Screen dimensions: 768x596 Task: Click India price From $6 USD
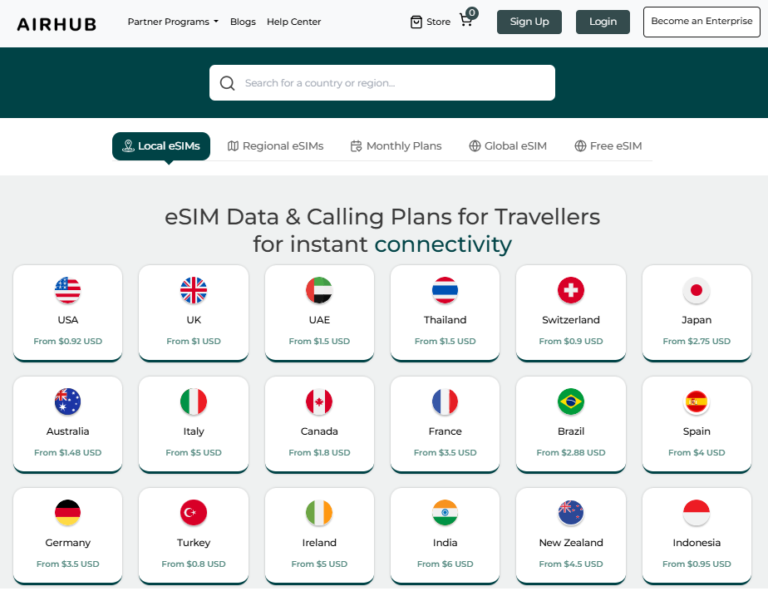[445, 564]
